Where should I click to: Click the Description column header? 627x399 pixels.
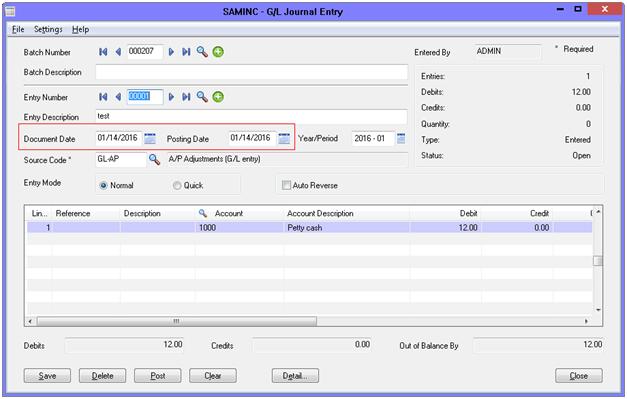(x=158, y=213)
